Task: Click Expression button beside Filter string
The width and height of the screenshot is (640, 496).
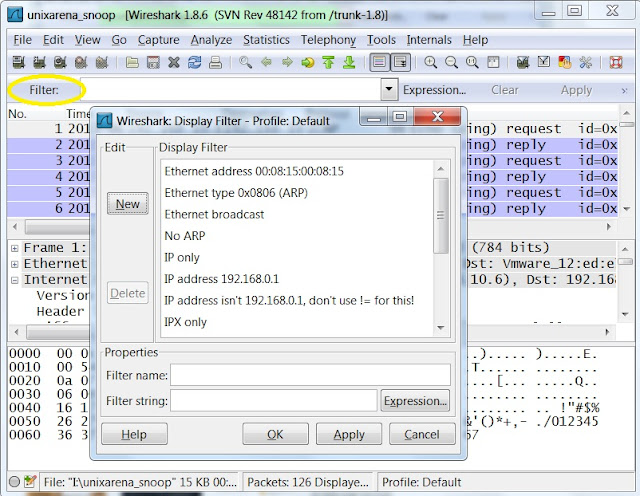Action: tap(415, 401)
